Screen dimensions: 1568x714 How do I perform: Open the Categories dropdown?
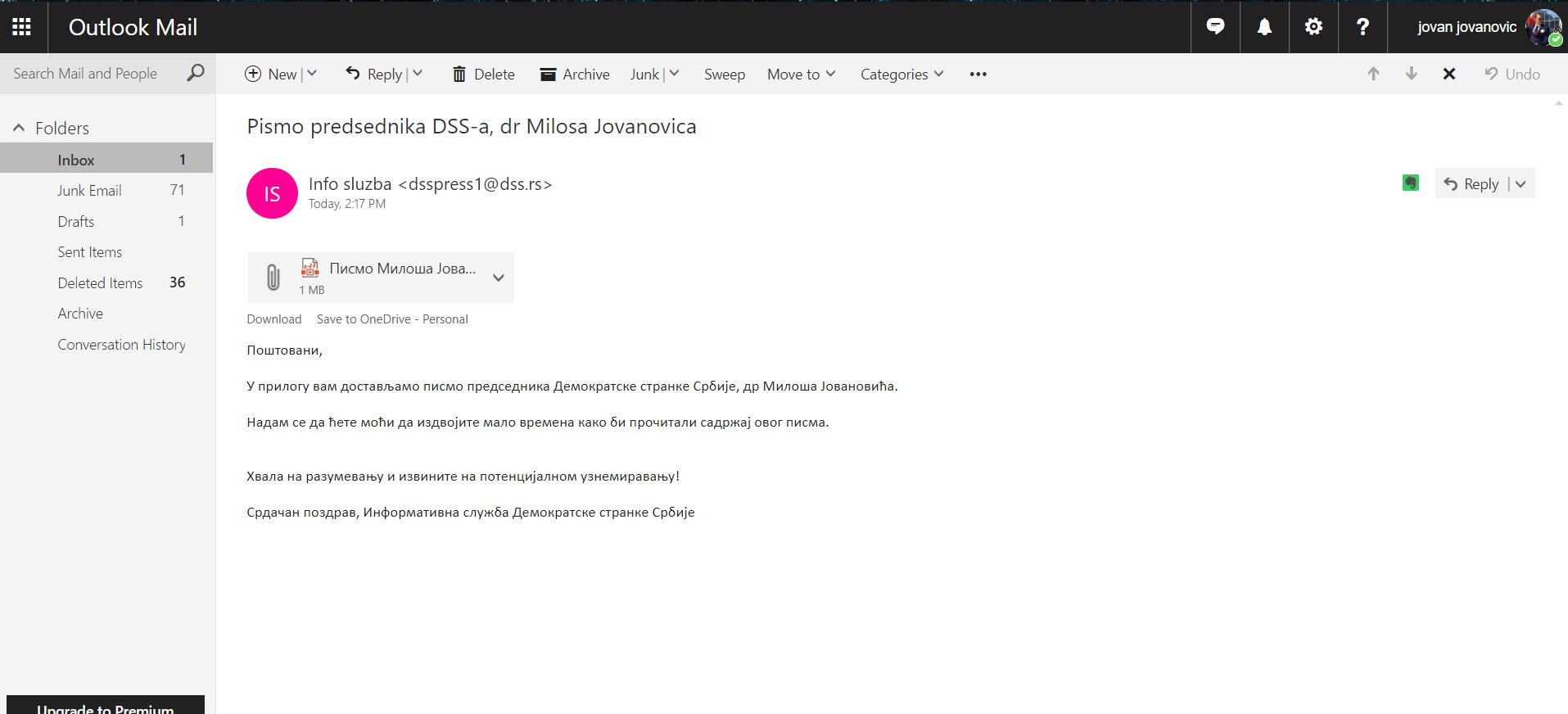click(901, 74)
